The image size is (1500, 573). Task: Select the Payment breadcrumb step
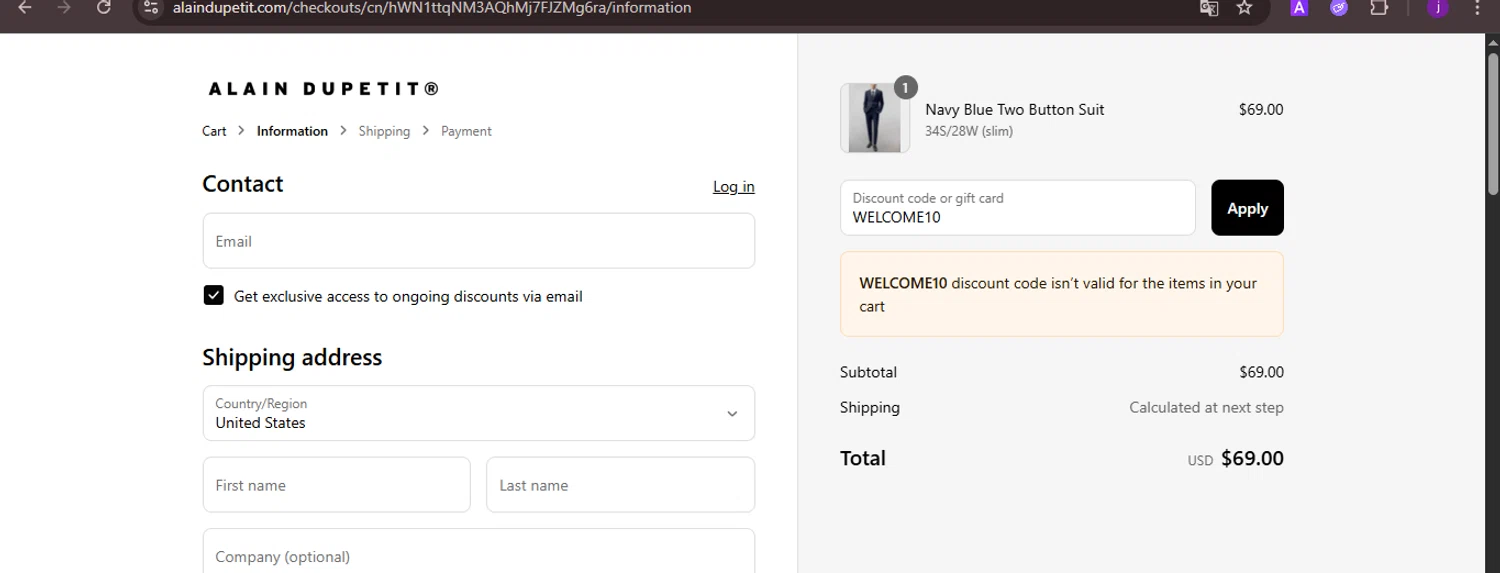(466, 131)
